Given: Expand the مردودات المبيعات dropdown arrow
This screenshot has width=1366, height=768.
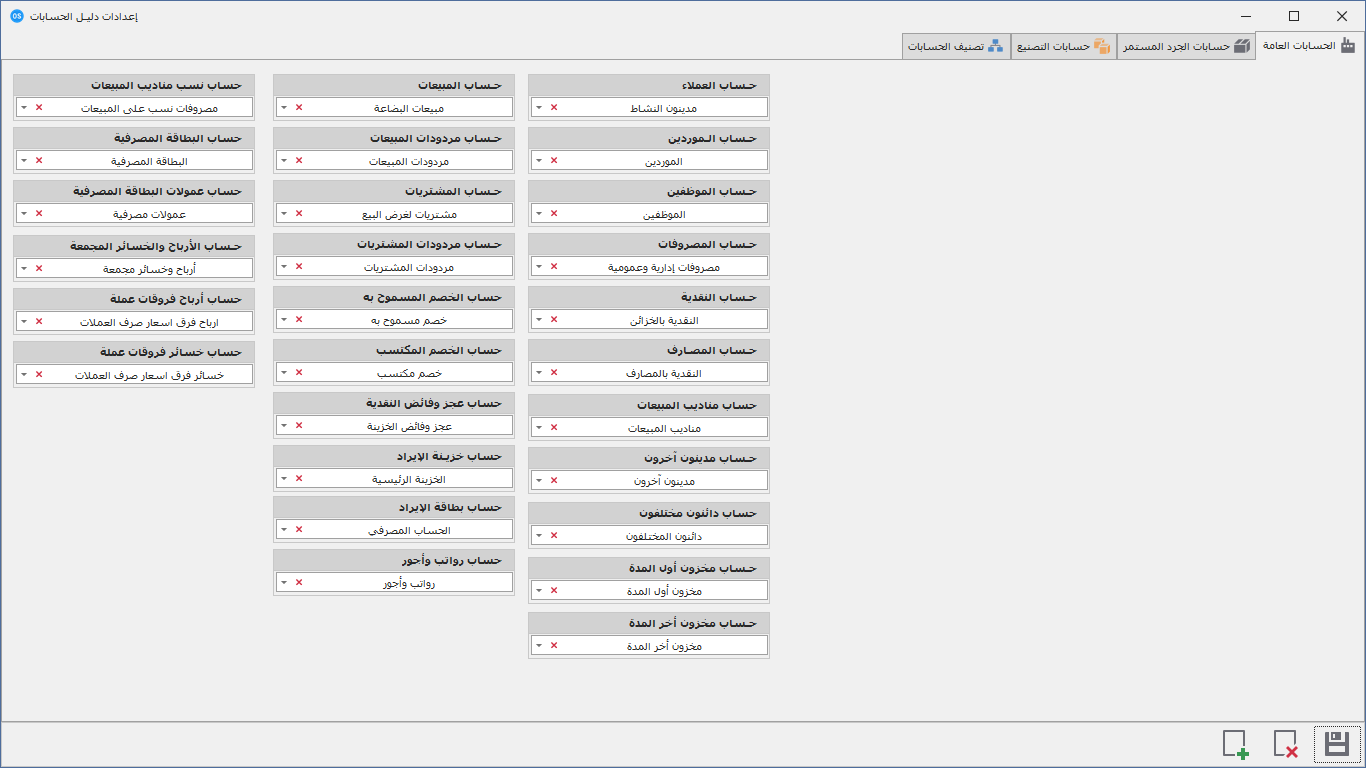Looking at the screenshot, I should (283, 160).
